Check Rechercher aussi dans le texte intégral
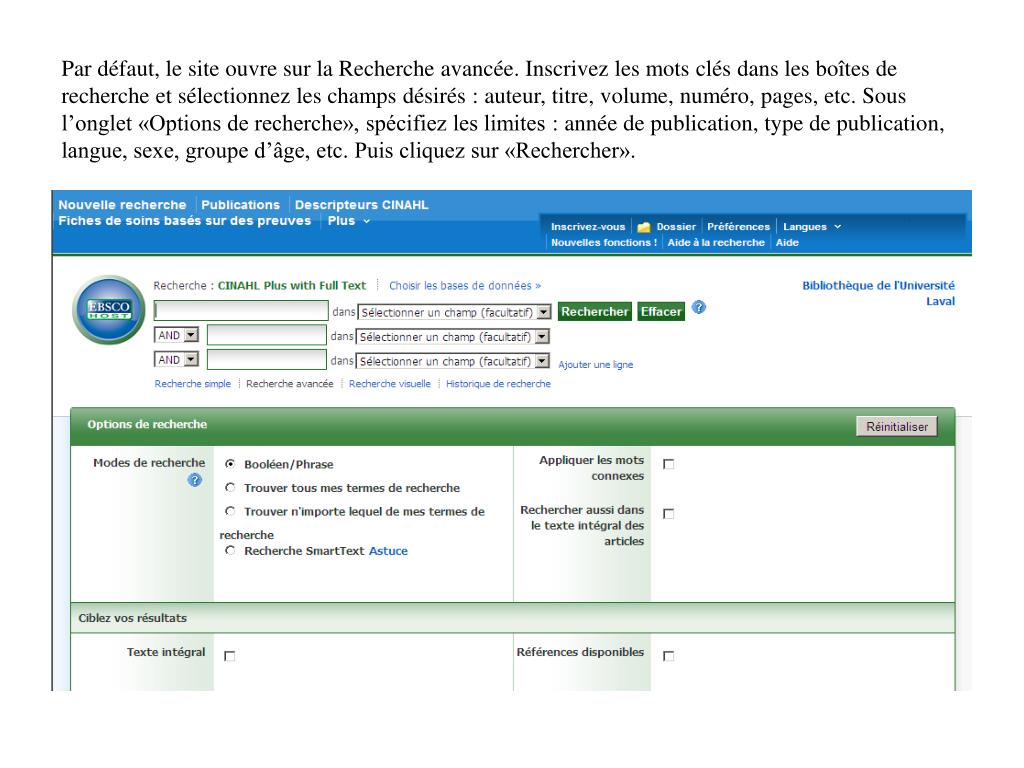 point(669,514)
